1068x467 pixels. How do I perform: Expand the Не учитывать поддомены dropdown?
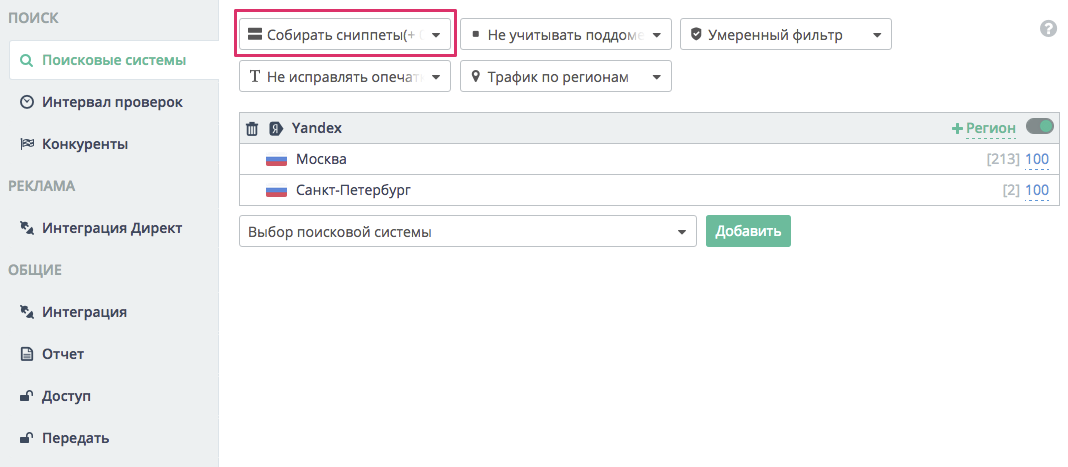[x=565, y=35]
